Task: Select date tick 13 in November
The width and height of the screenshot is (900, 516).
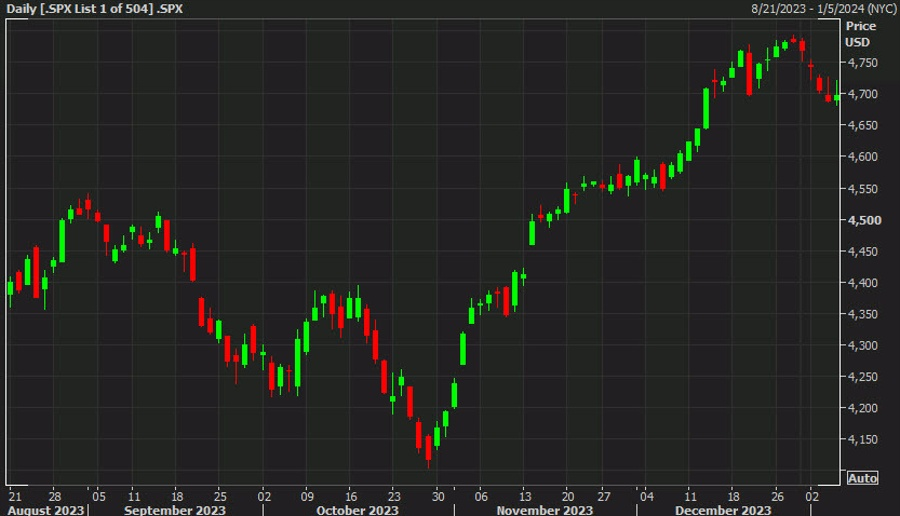Action: [x=525, y=496]
